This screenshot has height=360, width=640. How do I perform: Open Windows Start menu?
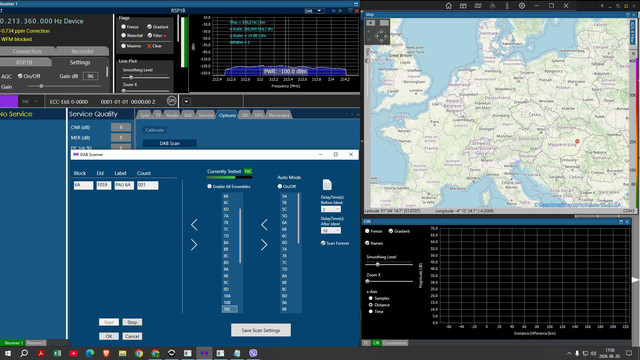pos(8,353)
